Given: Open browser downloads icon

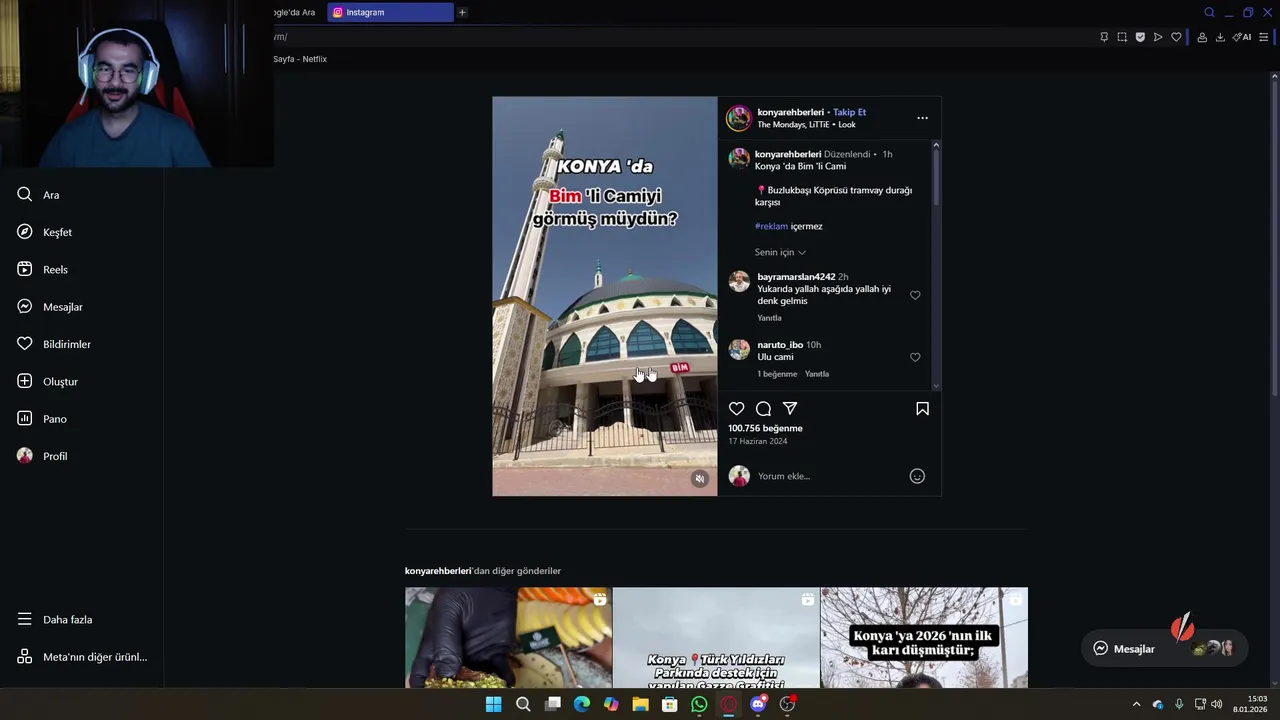Looking at the screenshot, I should click(1220, 37).
